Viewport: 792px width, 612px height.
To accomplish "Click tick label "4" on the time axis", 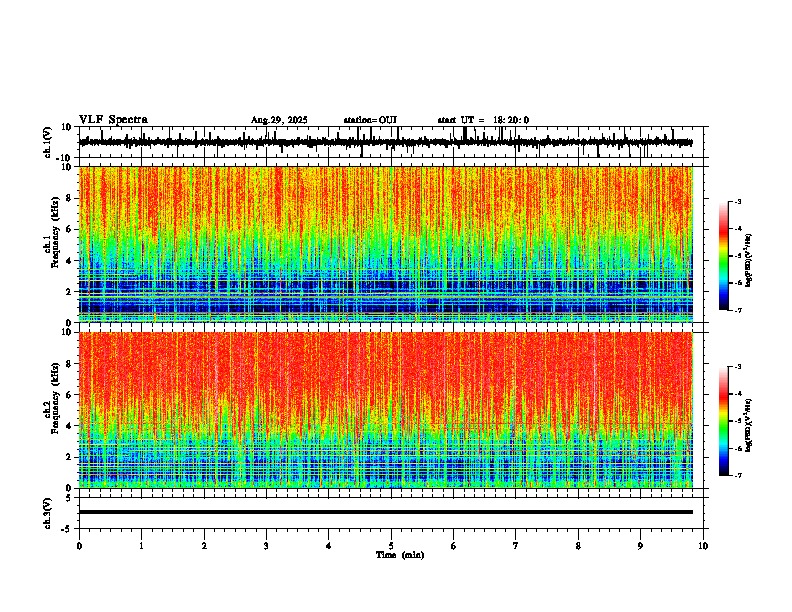I will pos(329,546).
